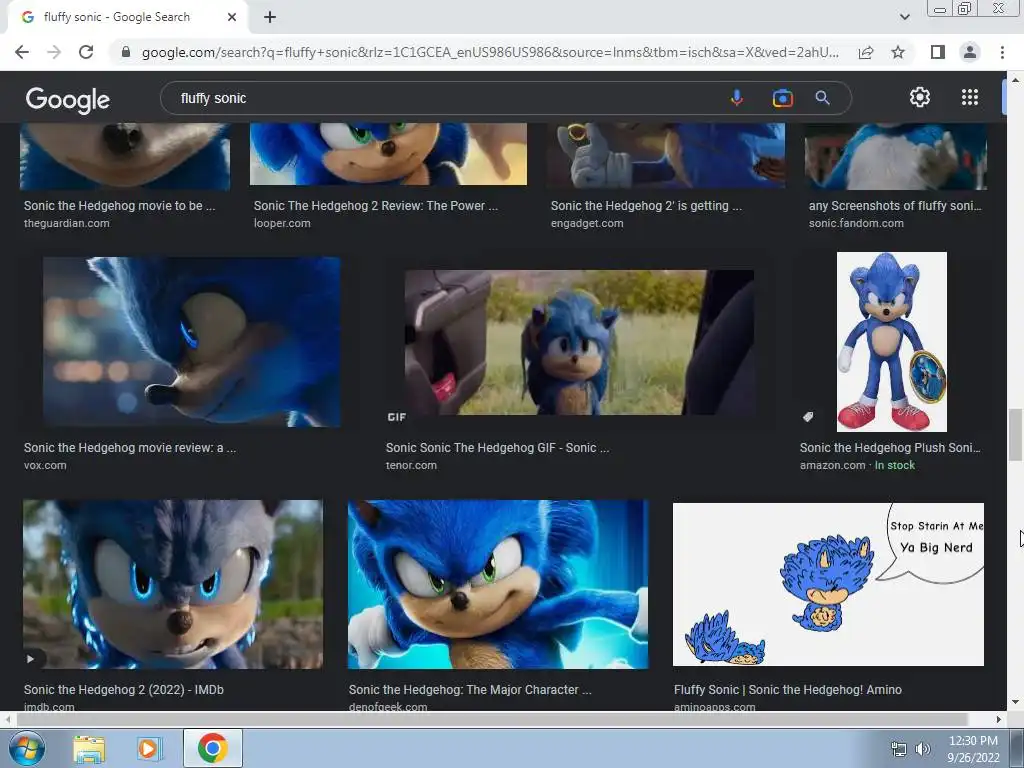
Task: Go back to the previous page
Action: click(22, 52)
